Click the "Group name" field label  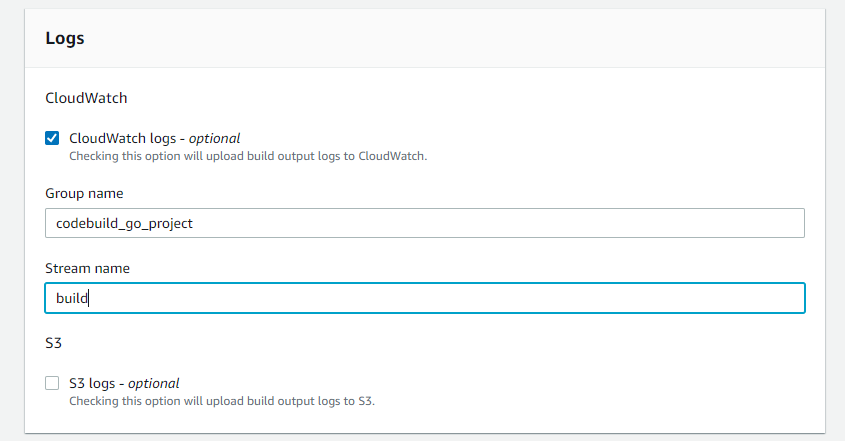[x=84, y=193]
